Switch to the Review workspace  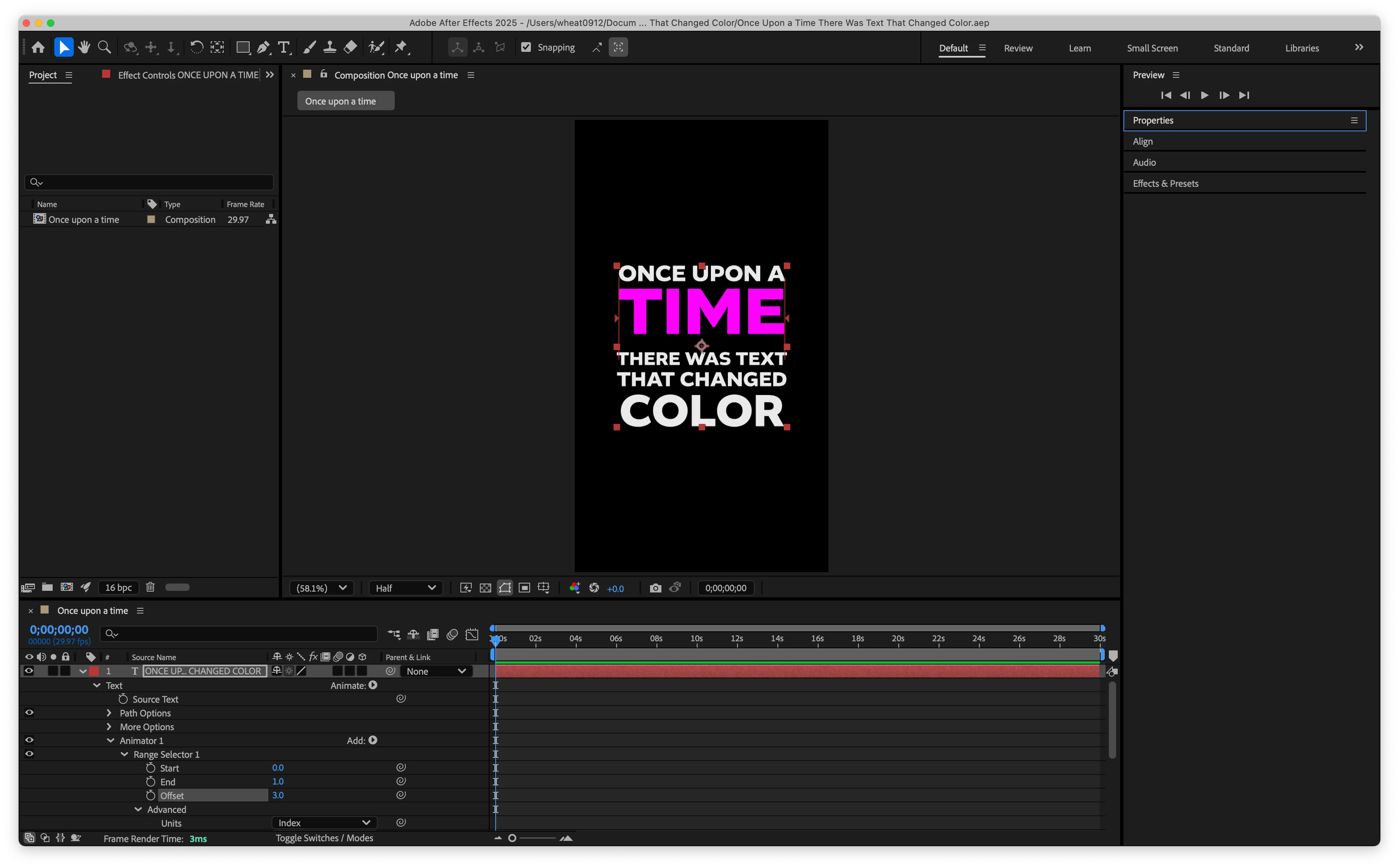pyautogui.click(x=1018, y=48)
